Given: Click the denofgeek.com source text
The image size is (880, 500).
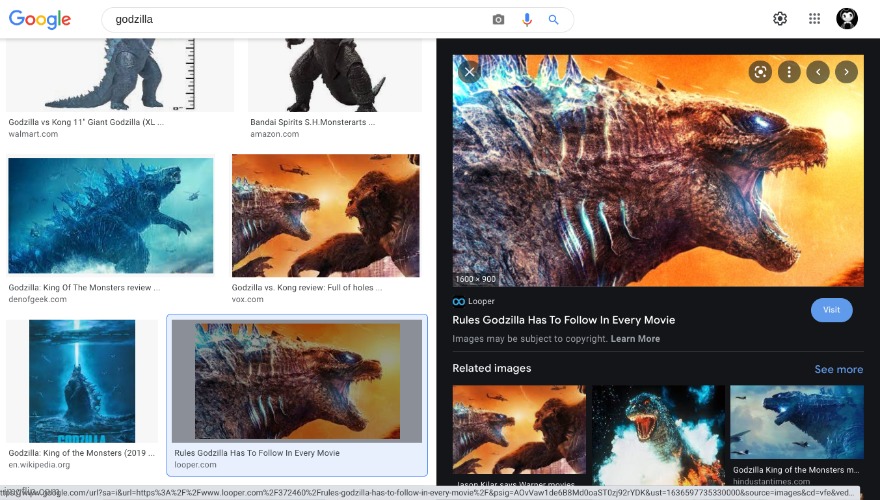Looking at the screenshot, I should tap(38, 300).
